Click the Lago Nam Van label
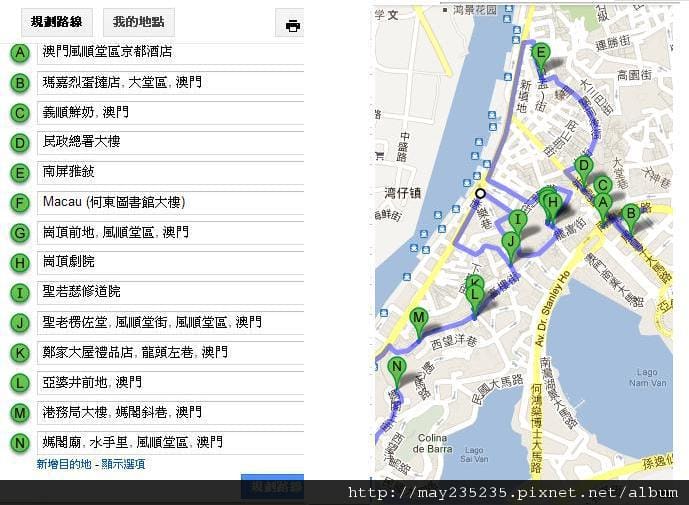 [648, 378]
